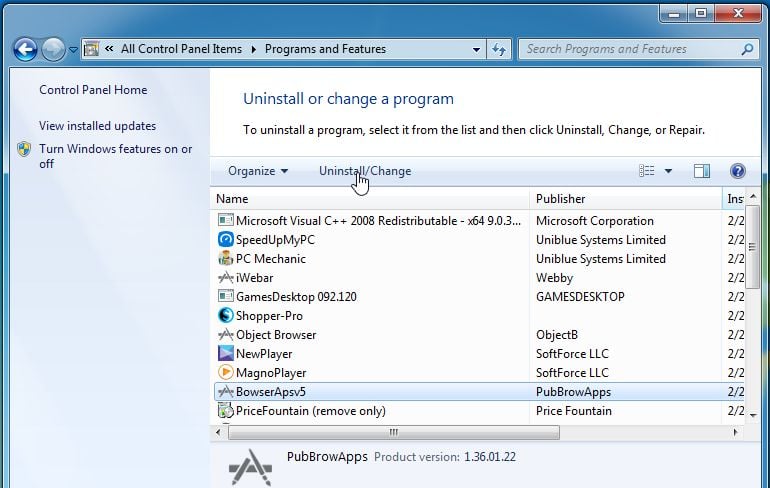Open View installed updates link
Viewport: 770px width, 488px height.
(97, 126)
